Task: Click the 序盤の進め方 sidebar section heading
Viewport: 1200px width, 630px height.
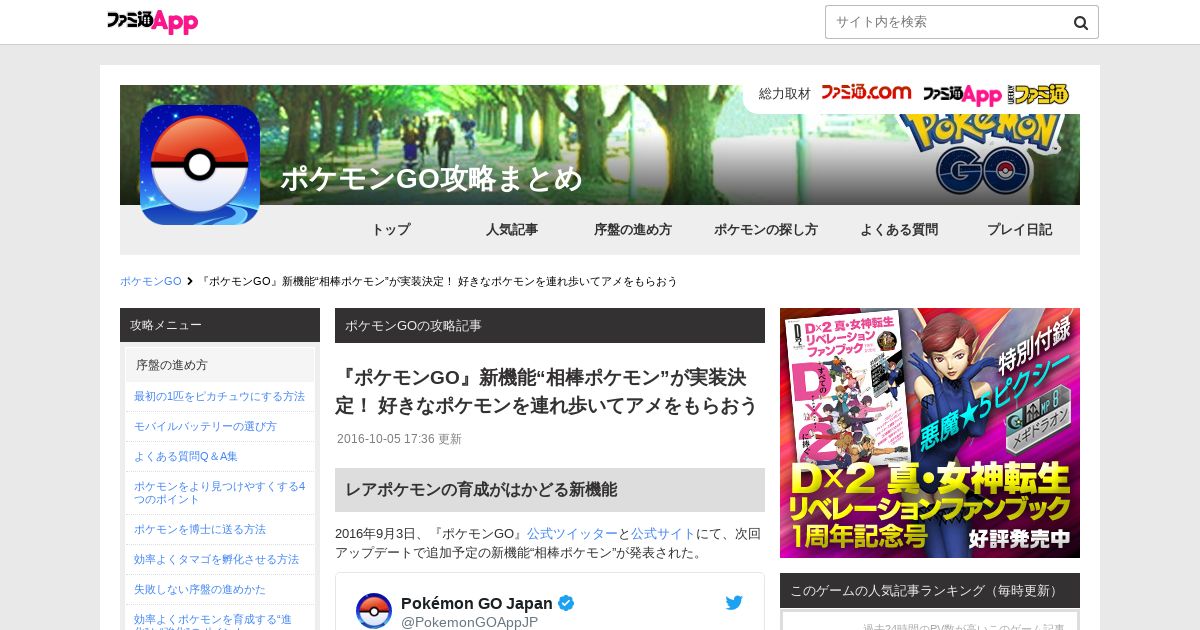Action: point(220,365)
